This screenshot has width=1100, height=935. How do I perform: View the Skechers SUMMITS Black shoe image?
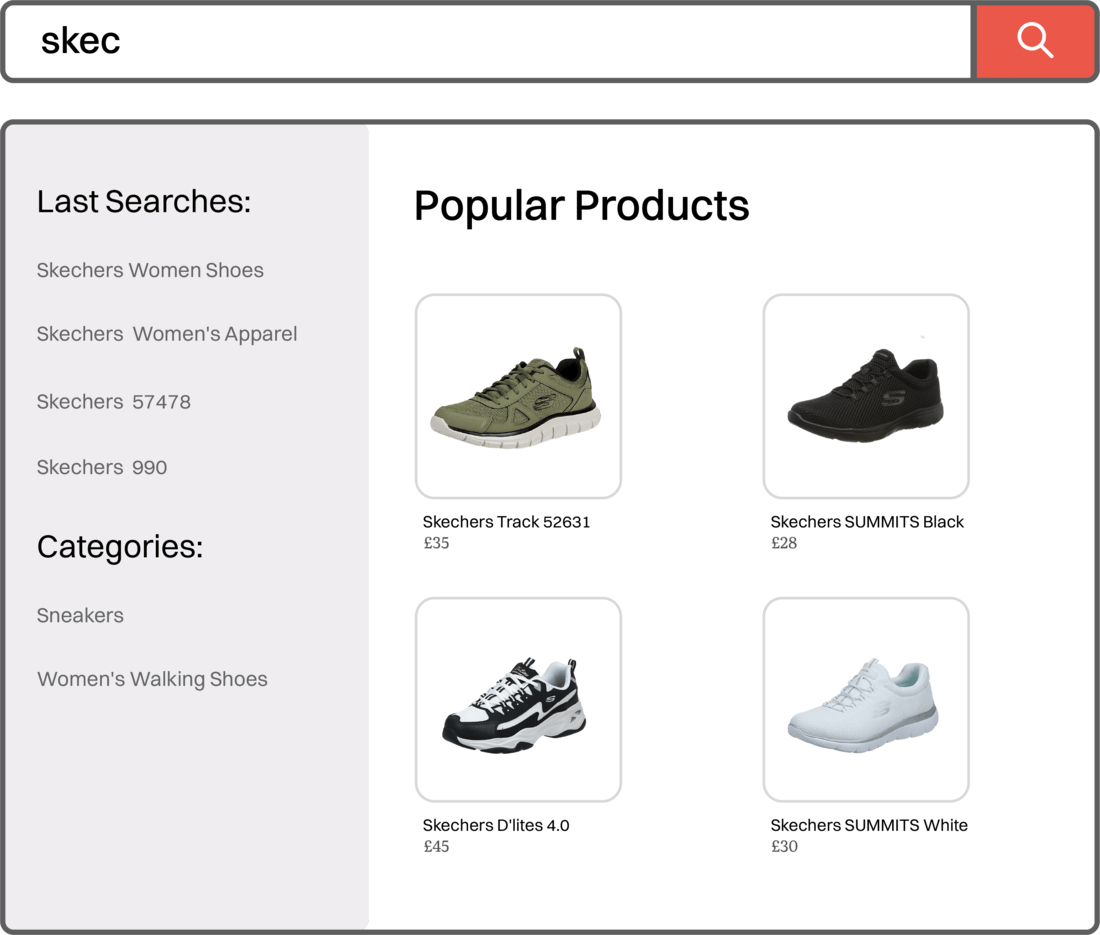coord(866,396)
